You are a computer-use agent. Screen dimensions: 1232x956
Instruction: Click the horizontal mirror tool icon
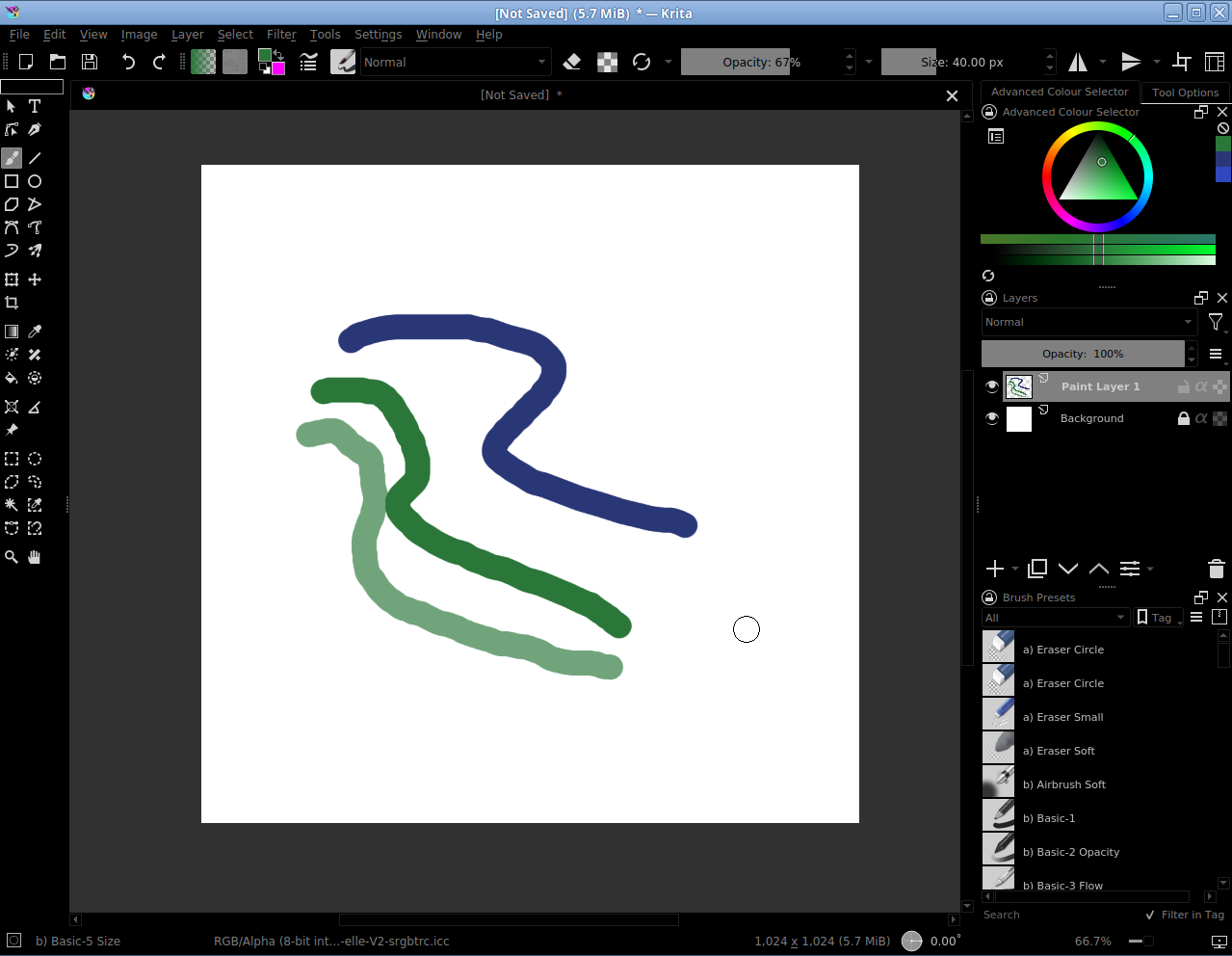point(1078,62)
